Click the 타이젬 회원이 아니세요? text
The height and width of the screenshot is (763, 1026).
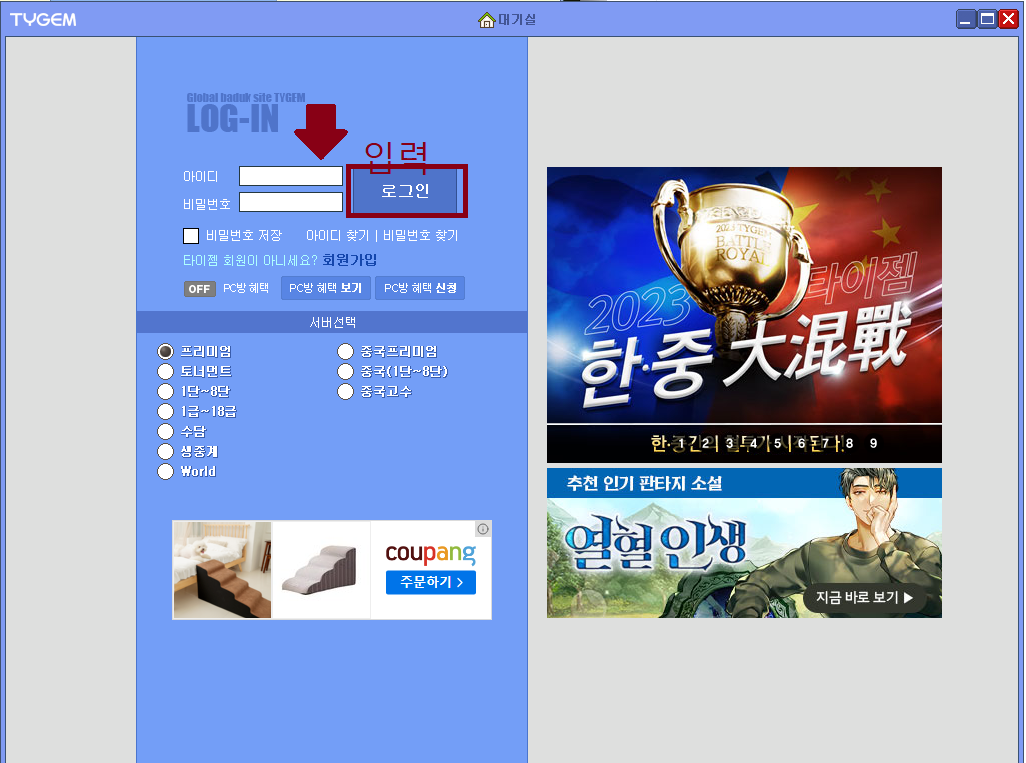pos(250,260)
